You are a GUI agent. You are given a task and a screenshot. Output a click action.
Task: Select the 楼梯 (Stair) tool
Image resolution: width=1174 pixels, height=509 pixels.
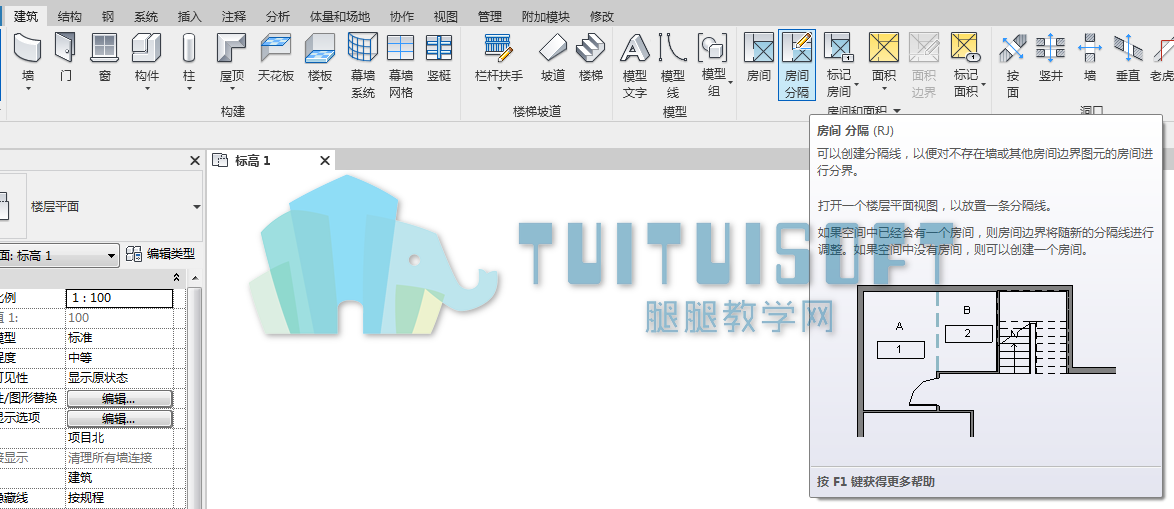[x=591, y=58]
